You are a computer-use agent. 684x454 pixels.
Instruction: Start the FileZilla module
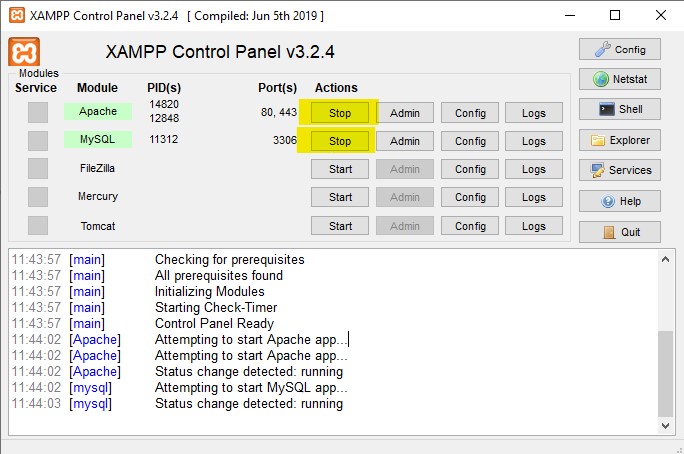click(340, 169)
